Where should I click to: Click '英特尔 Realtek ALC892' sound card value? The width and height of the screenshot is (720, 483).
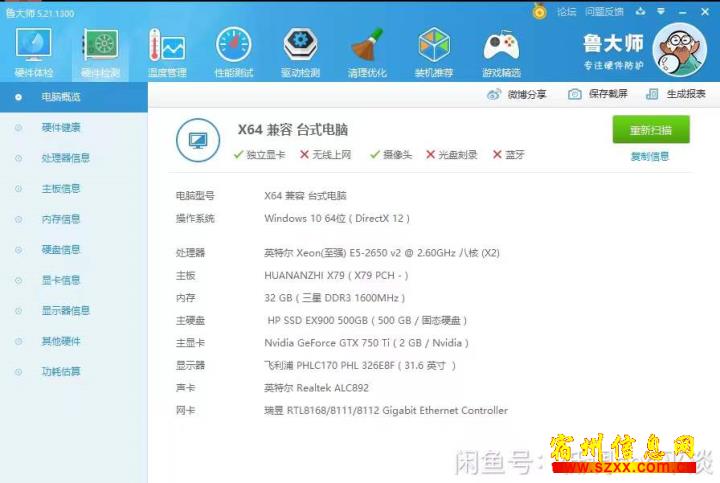click(x=316, y=388)
